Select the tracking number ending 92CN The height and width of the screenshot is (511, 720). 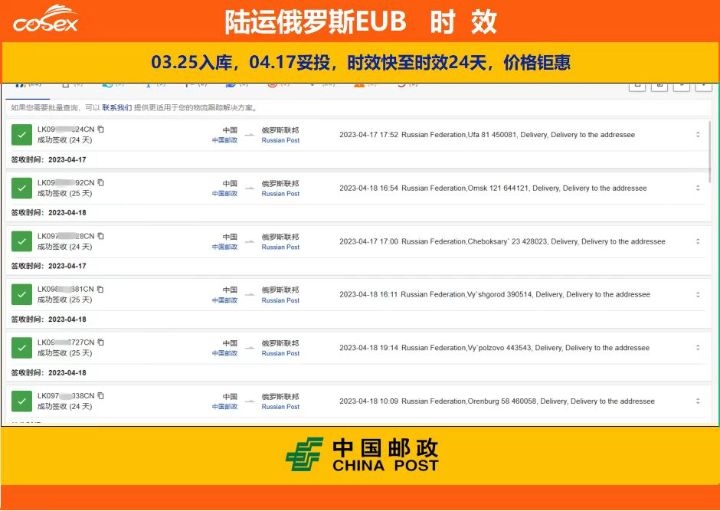click(66, 183)
